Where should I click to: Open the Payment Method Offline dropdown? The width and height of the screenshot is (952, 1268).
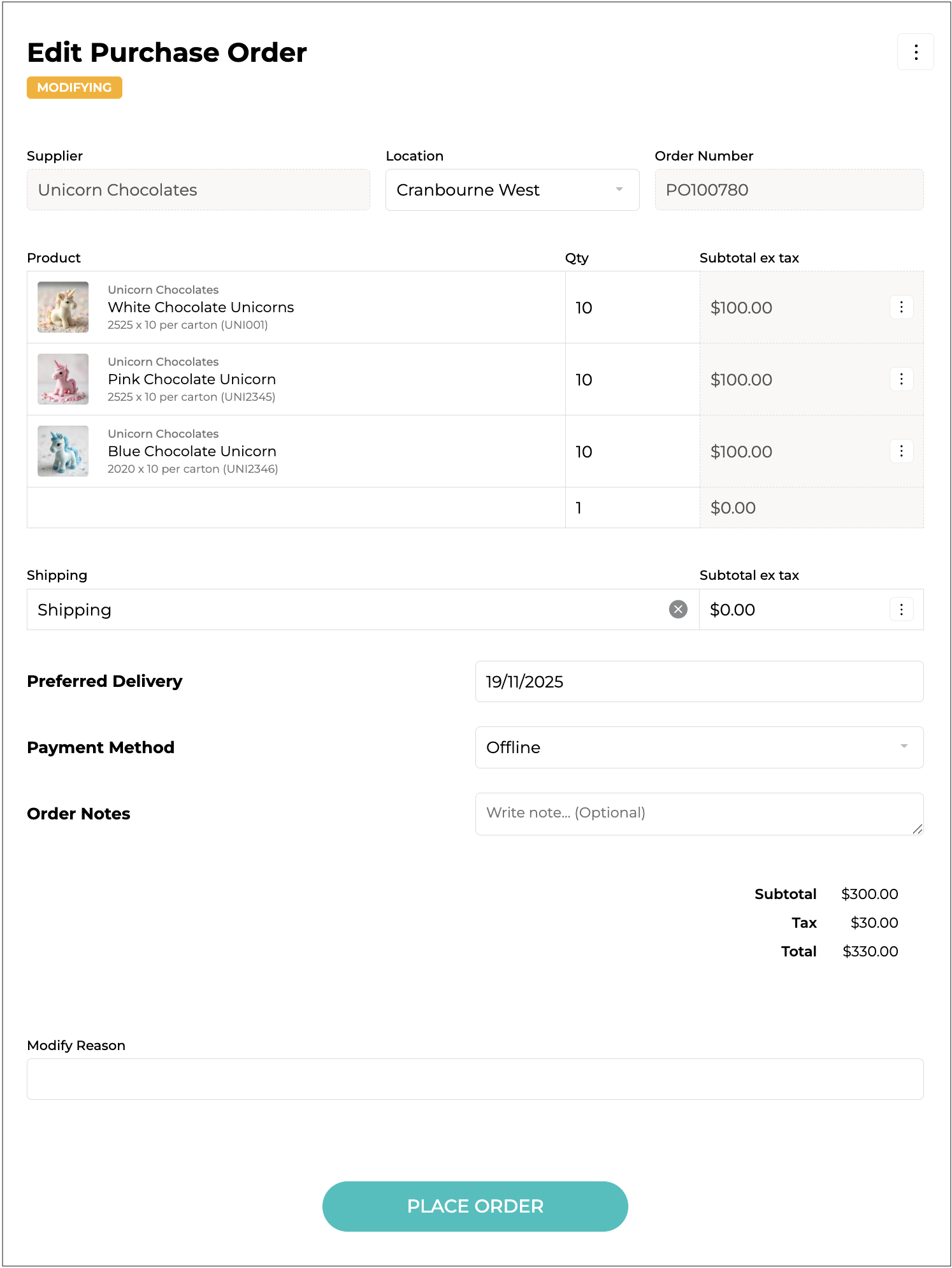699,747
